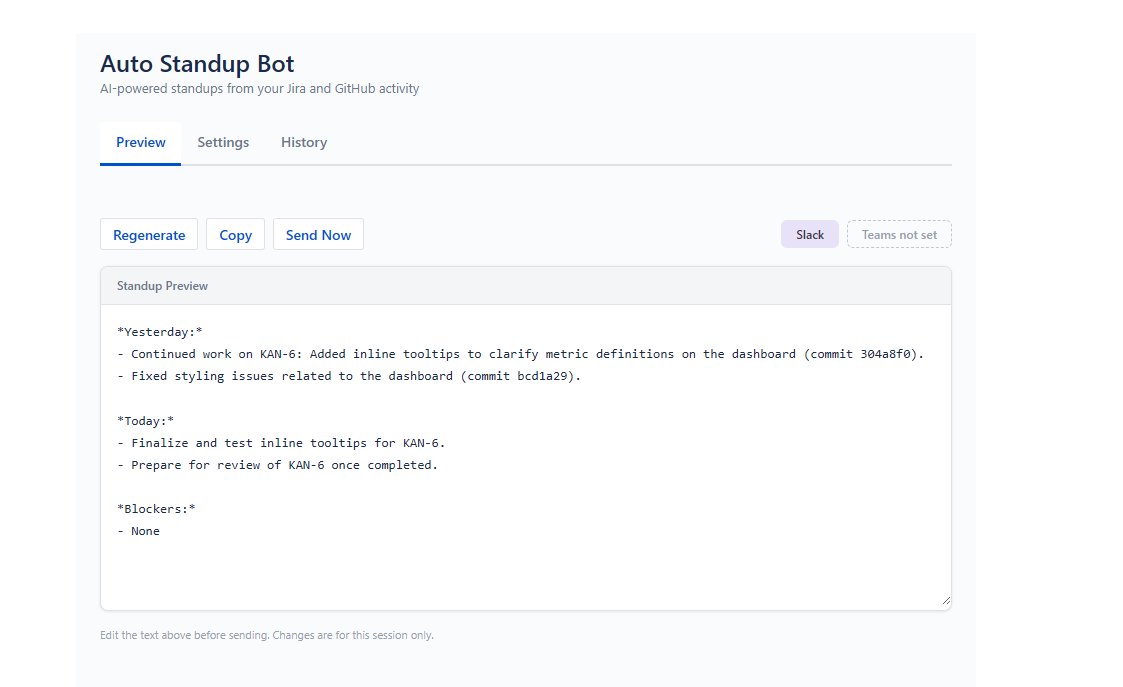Copy the standup text
Screen dimensions: 1123x687
coord(235,234)
